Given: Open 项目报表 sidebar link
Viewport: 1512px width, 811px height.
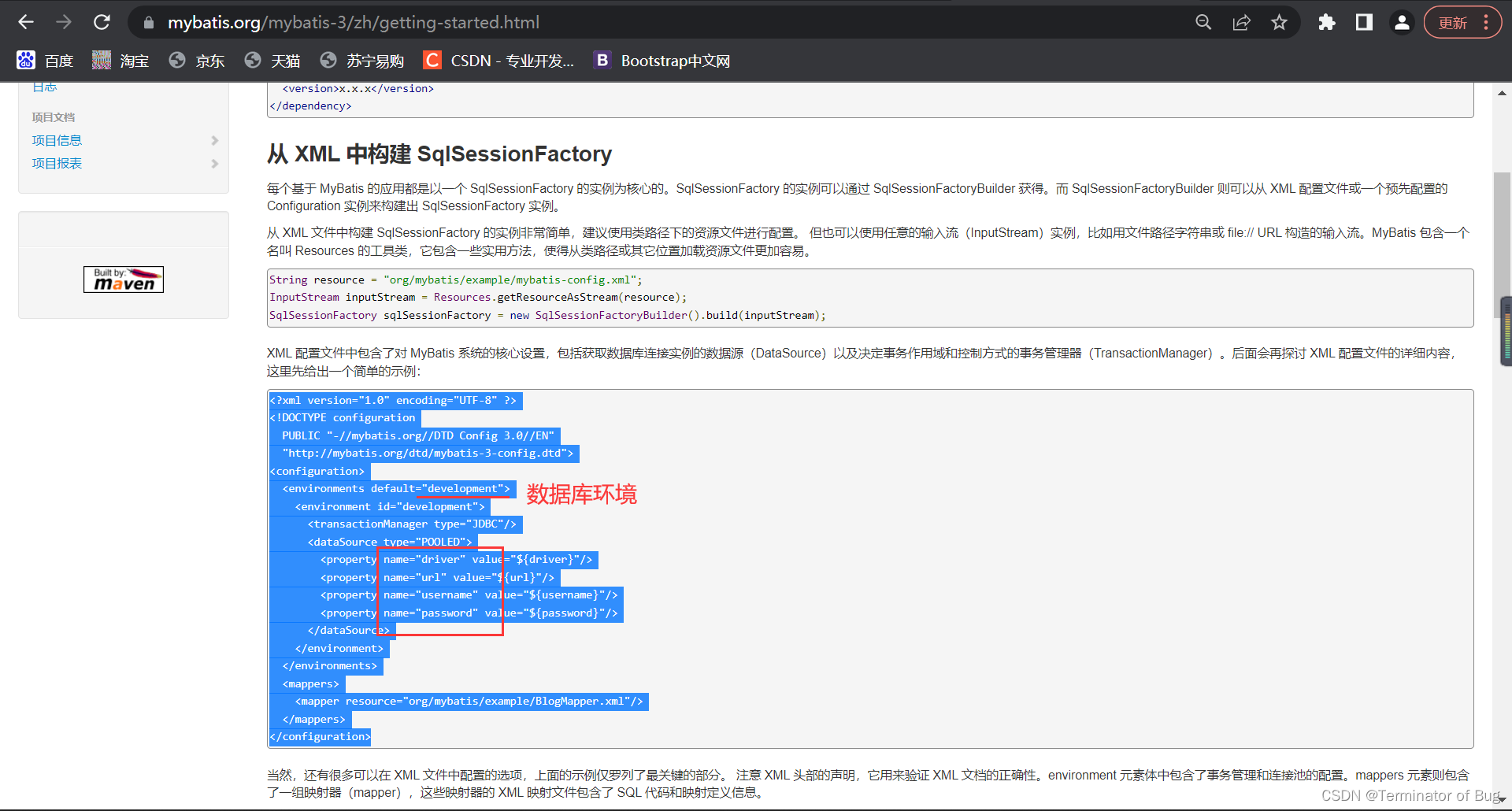Looking at the screenshot, I should point(57,163).
